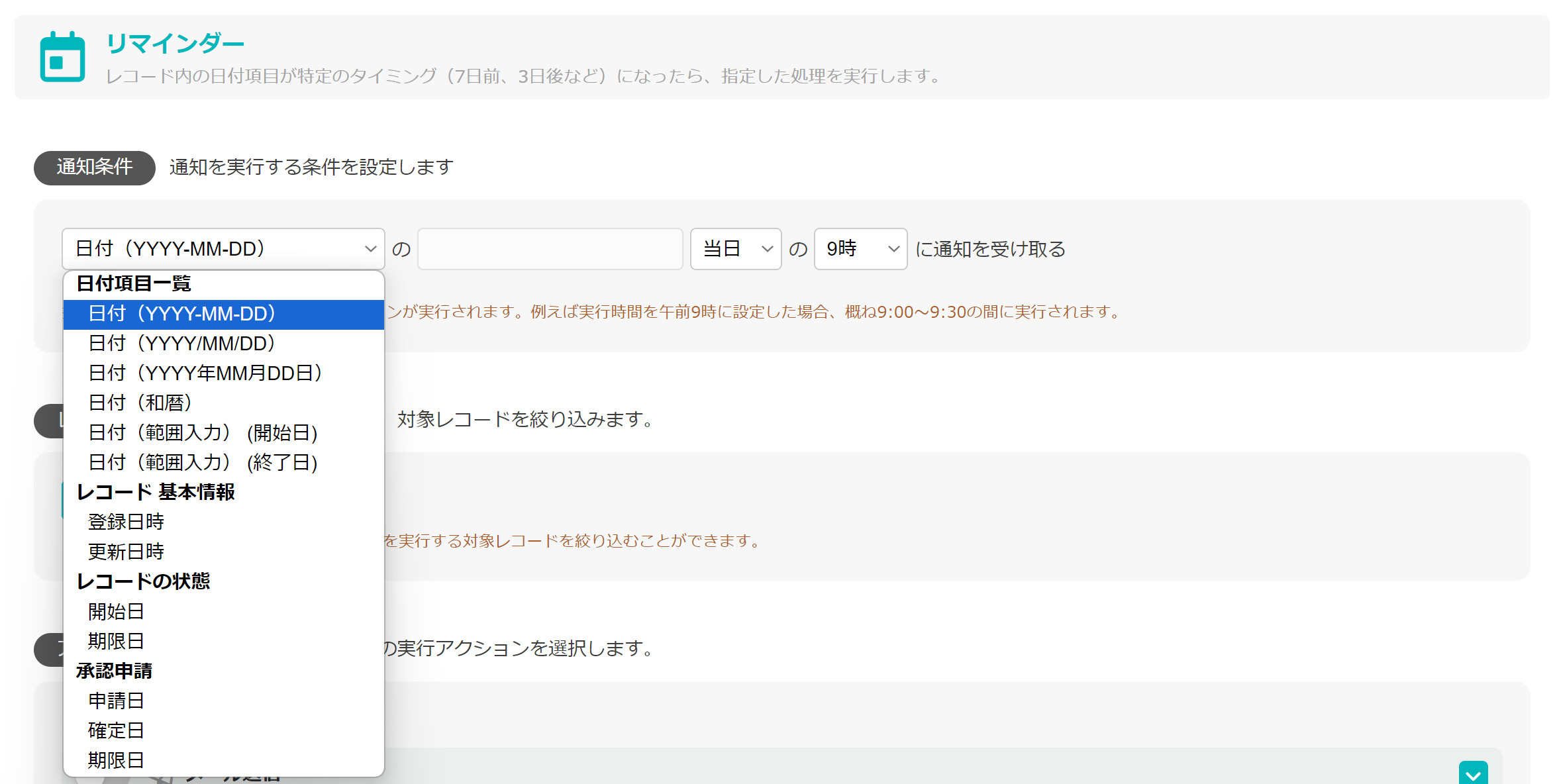Open the 日付（YYYY-MM-DD） field dropdown

(223, 249)
